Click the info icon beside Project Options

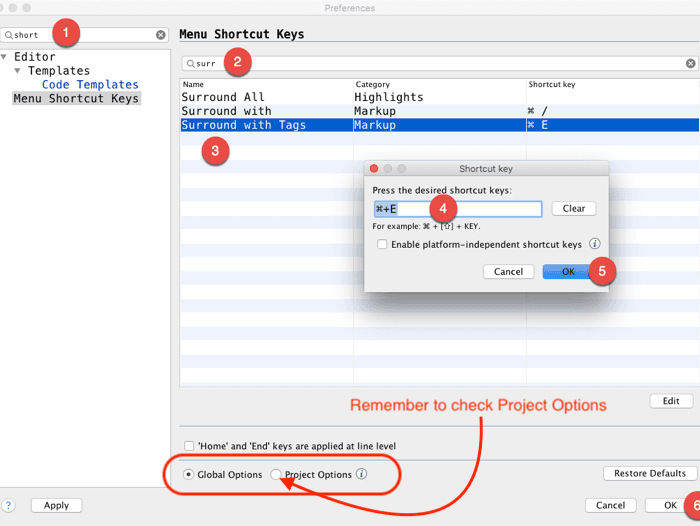tap(362, 475)
